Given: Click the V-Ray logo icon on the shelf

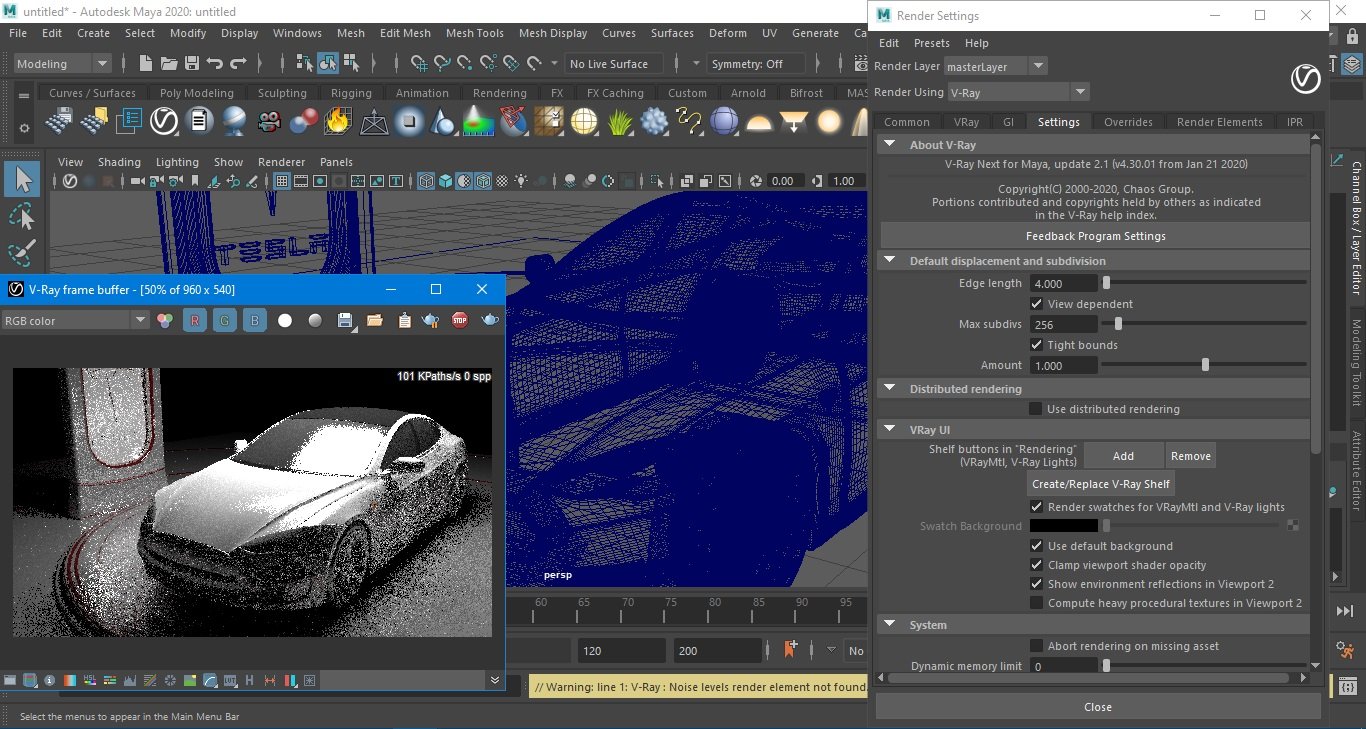Looking at the screenshot, I should (x=164, y=122).
